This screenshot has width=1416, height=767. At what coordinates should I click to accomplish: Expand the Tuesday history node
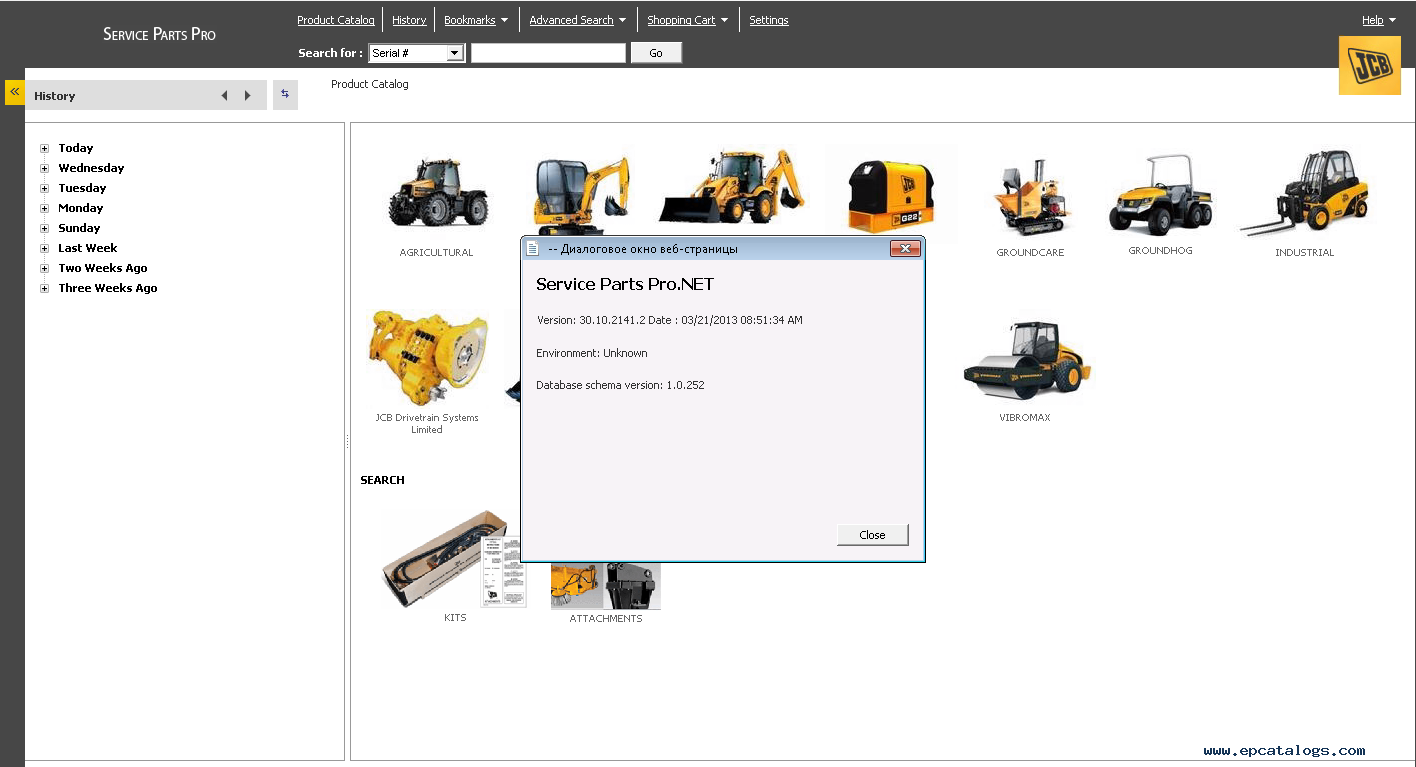(x=44, y=188)
